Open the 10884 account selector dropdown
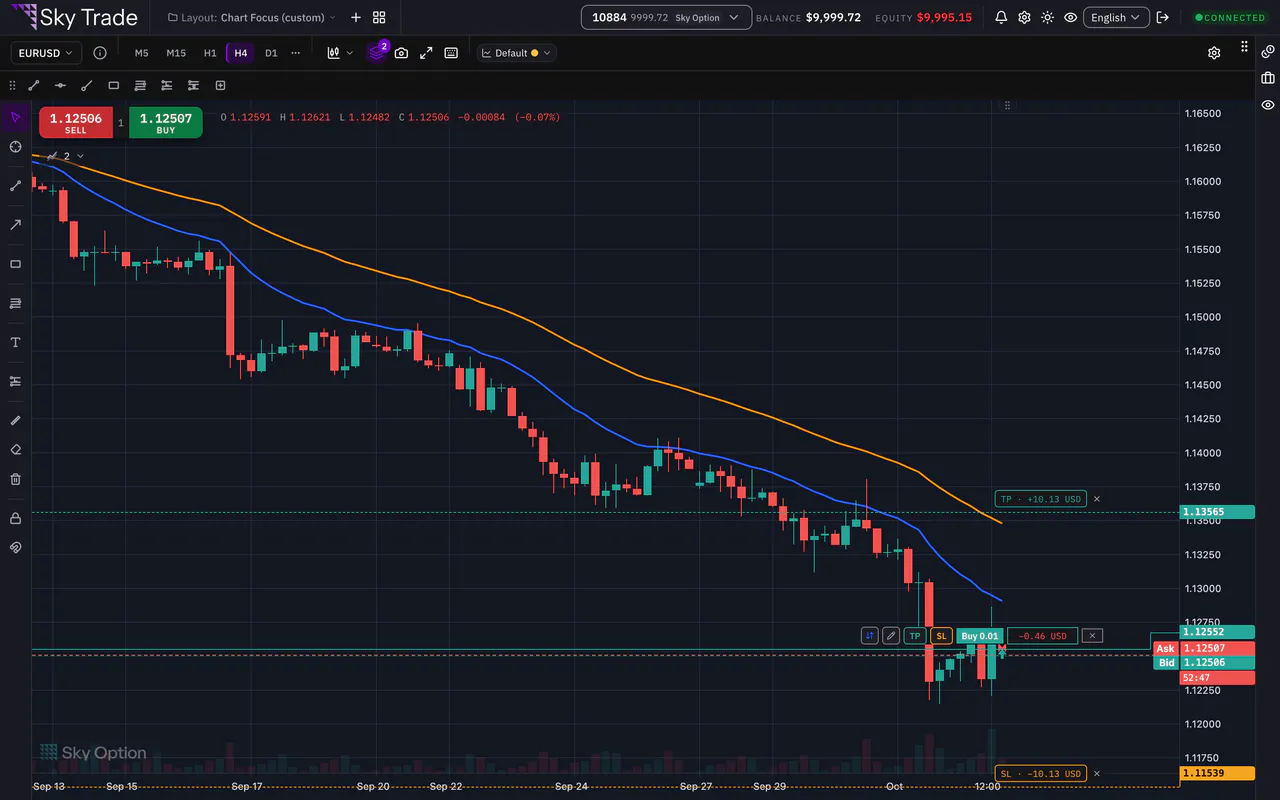The width and height of the screenshot is (1280, 800). click(666, 18)
